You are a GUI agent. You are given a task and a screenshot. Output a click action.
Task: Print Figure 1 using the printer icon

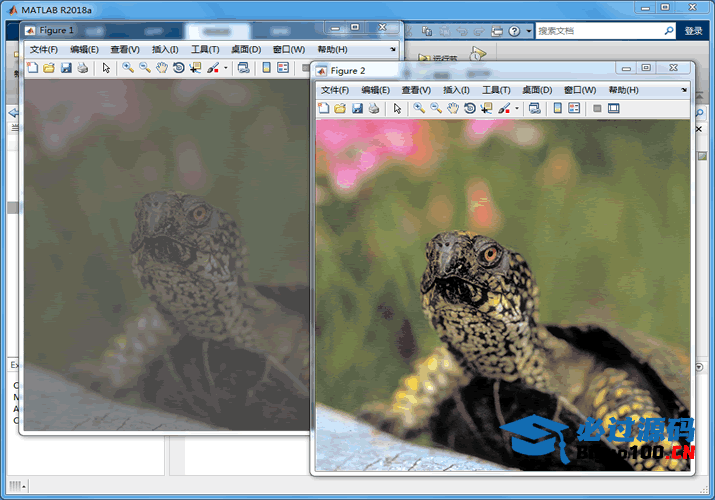pyautogui.click(x=82, y=68)
